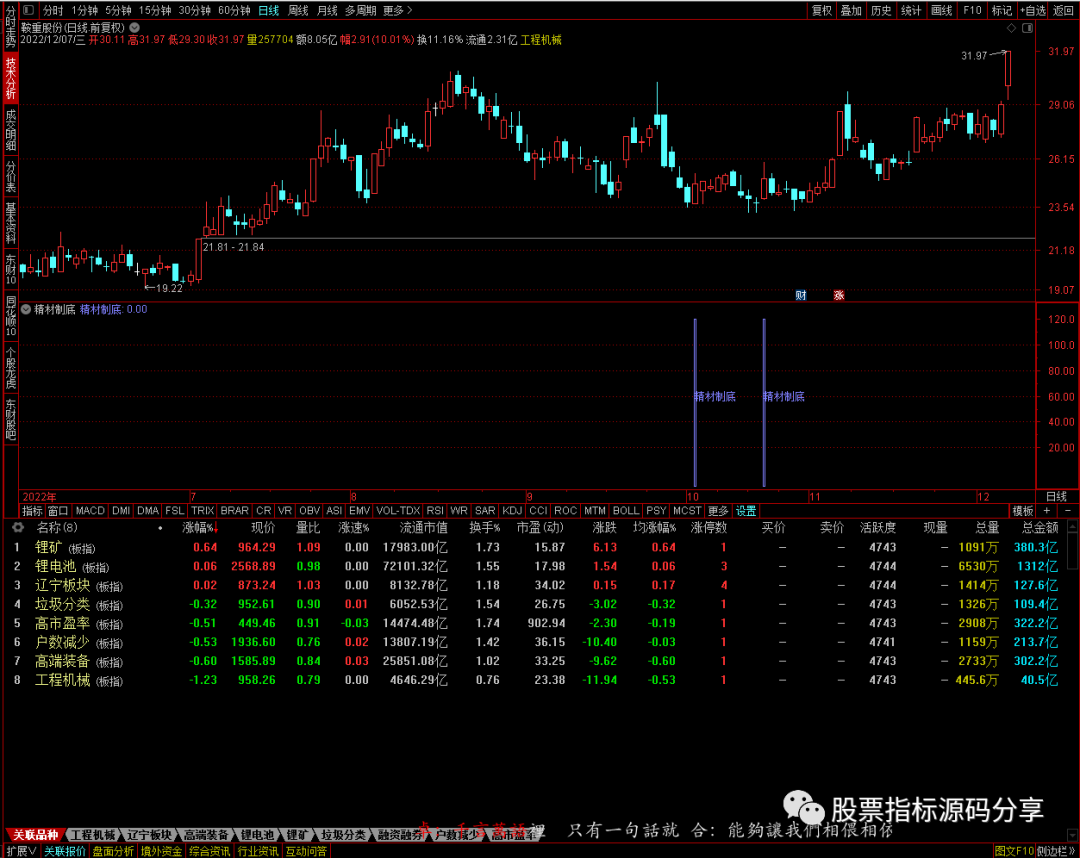The image size is (1080, 858).
Task: Click the 画线 draw line button
Action: pyautogui.click(x=942, y=10)
